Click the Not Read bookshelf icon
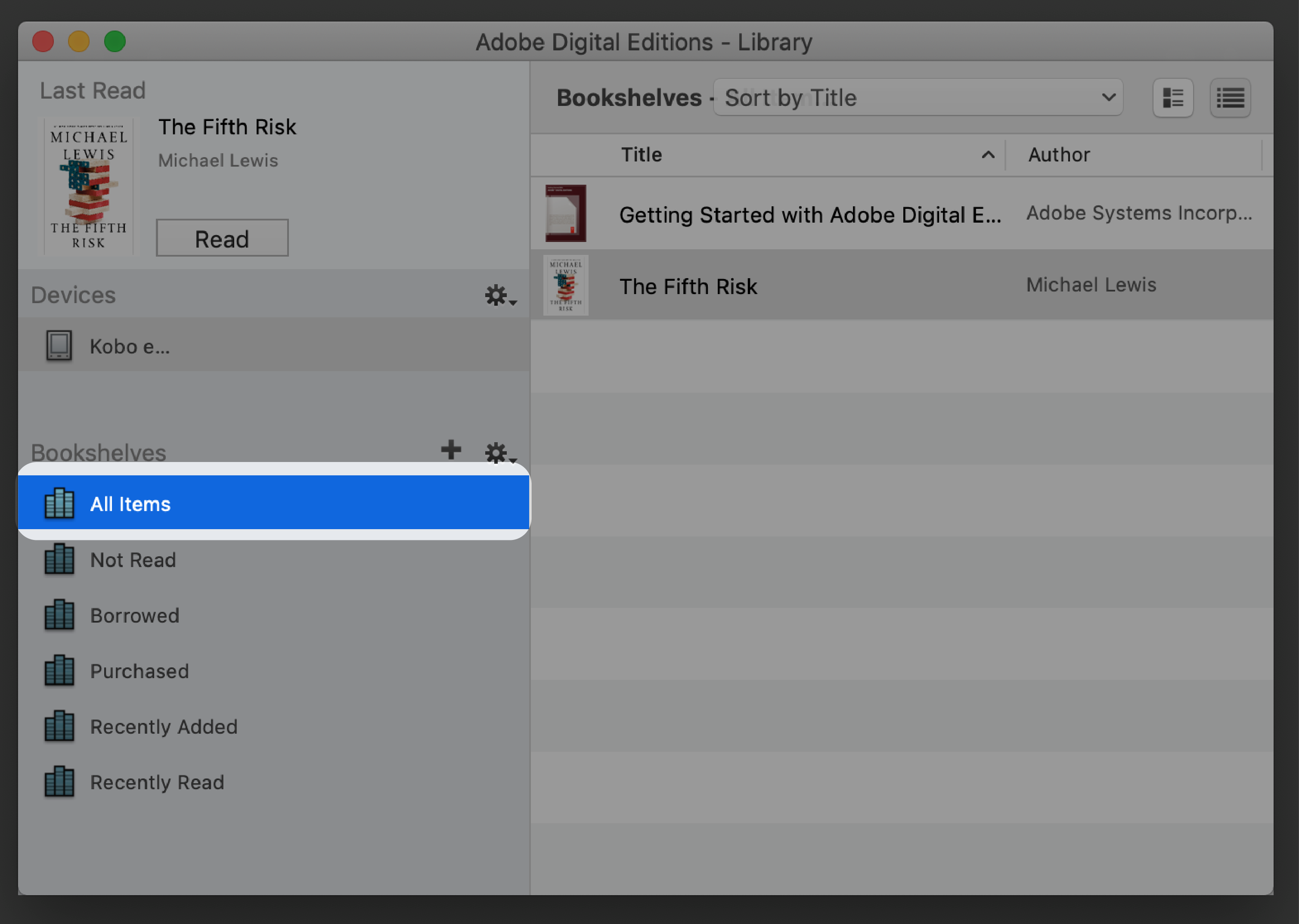This screenshot has width=1299, height=924. pyautogui.click(x=60, y=558)
